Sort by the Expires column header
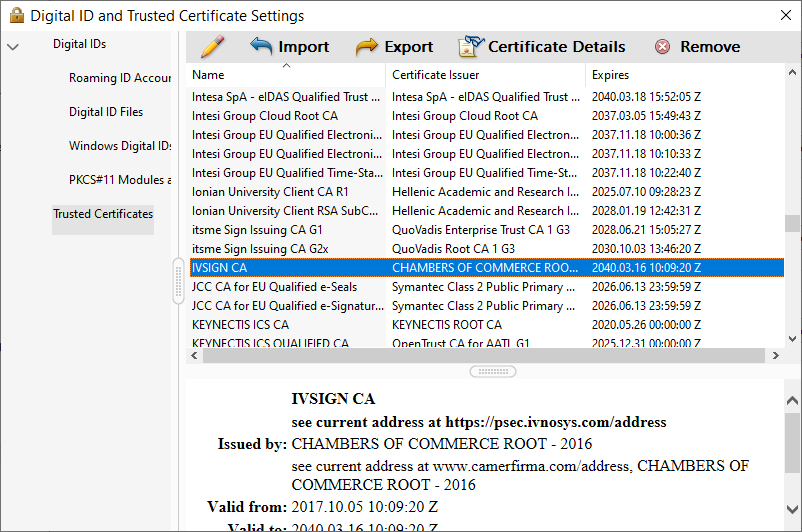 [684, 75]
